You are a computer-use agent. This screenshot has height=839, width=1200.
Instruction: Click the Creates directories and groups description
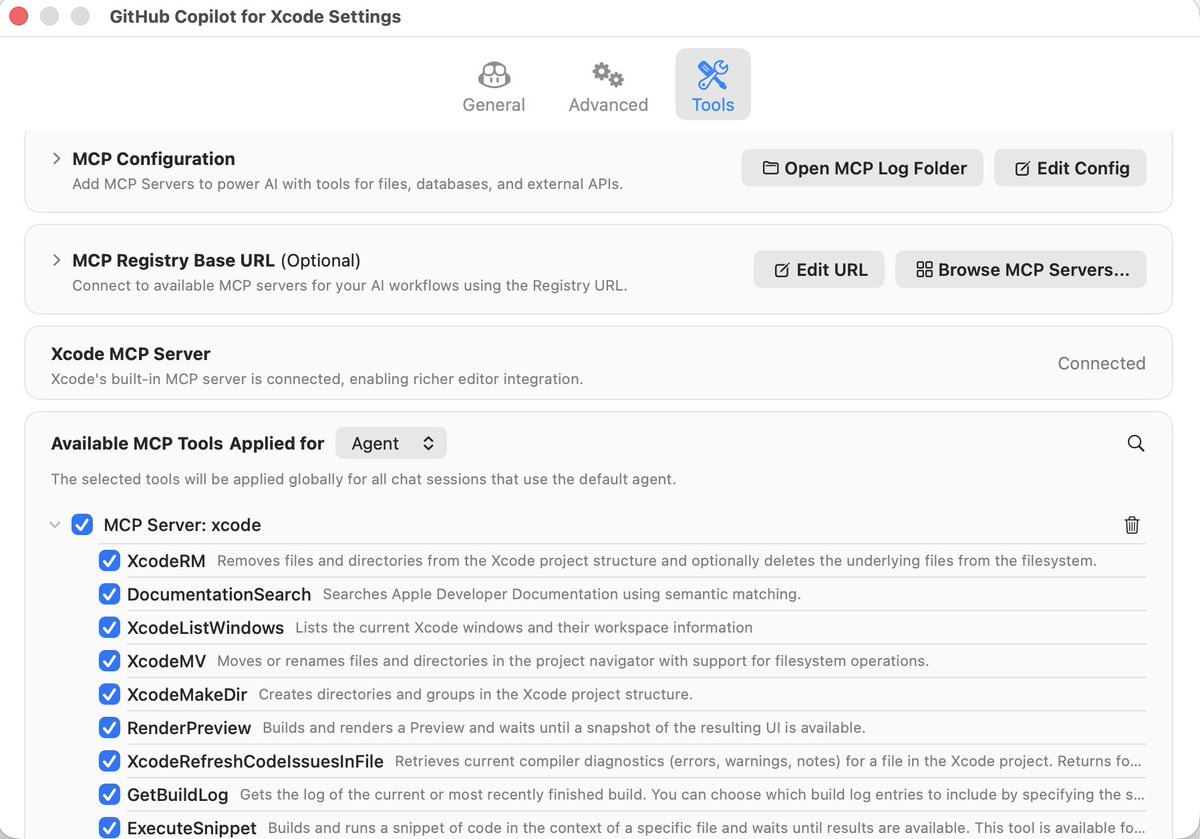[x=476, y=694]
